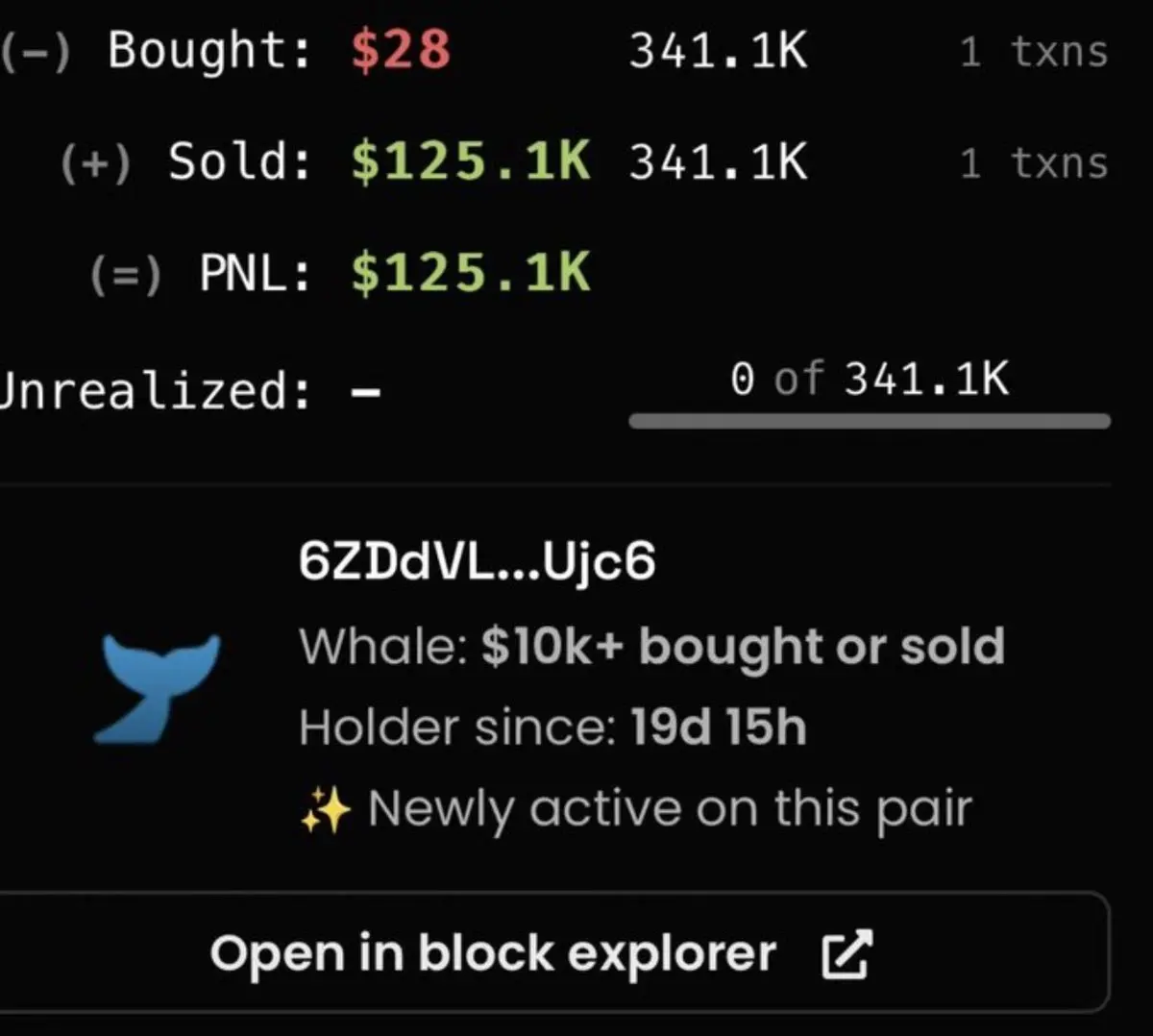Click the (=) symbol before PNL
Image resolution: width=1153 pixels, height=1036 pixels.
coord(126,274)
